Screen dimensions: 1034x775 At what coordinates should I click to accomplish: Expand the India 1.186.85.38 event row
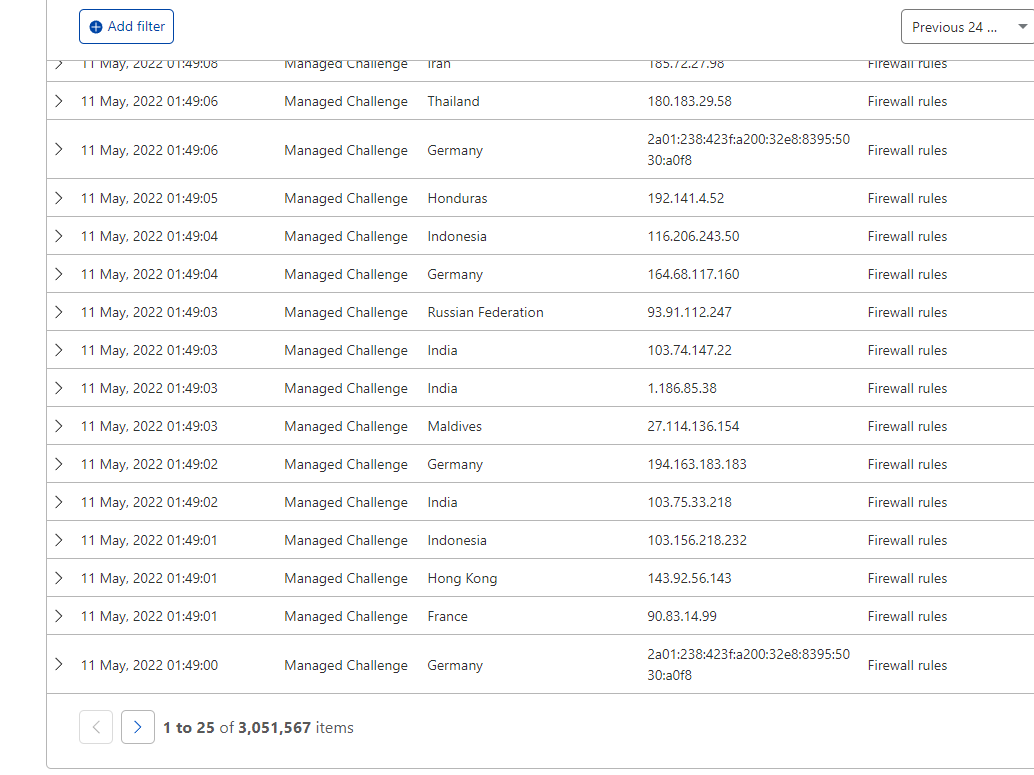(59, 388)
